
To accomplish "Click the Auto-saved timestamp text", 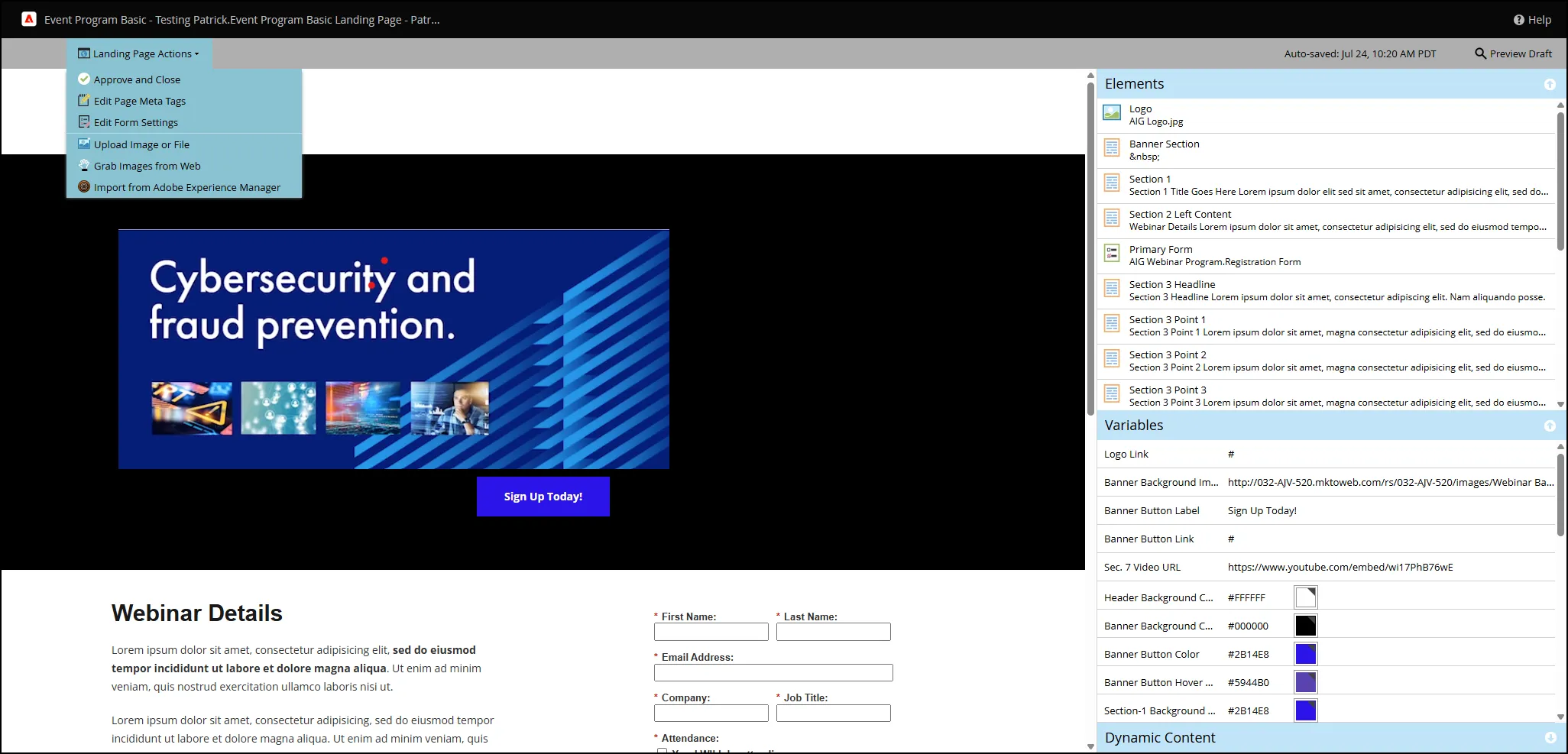I will pos(1360,53).
